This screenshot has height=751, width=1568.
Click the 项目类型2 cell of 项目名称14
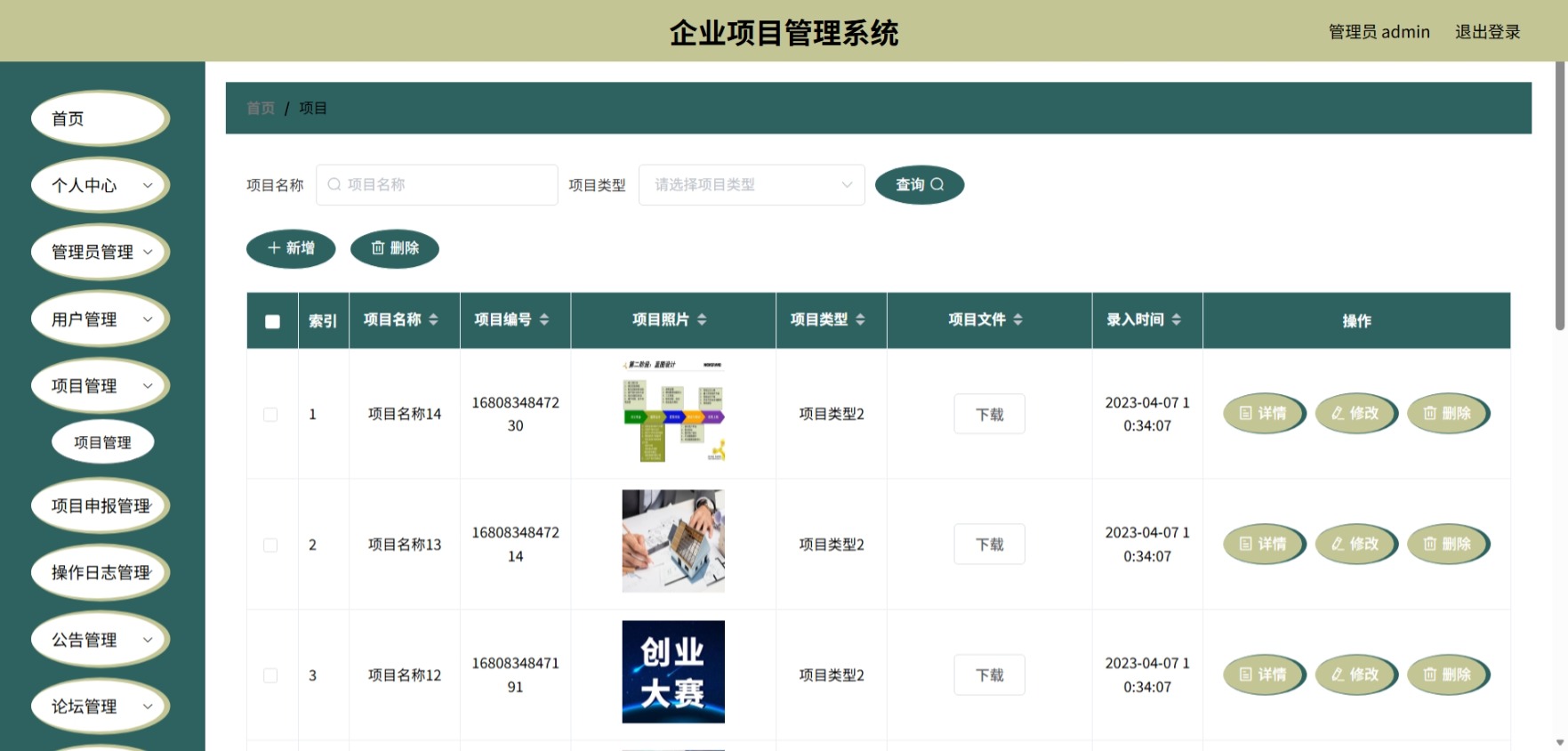pyautogui.click(x=832, y=414)
